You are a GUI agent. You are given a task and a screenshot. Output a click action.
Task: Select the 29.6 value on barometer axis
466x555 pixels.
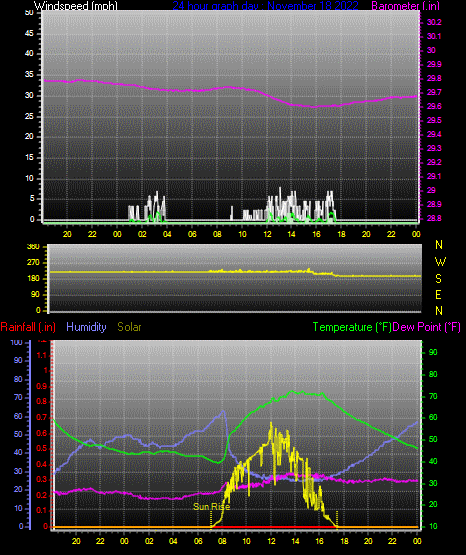[434, 107]
